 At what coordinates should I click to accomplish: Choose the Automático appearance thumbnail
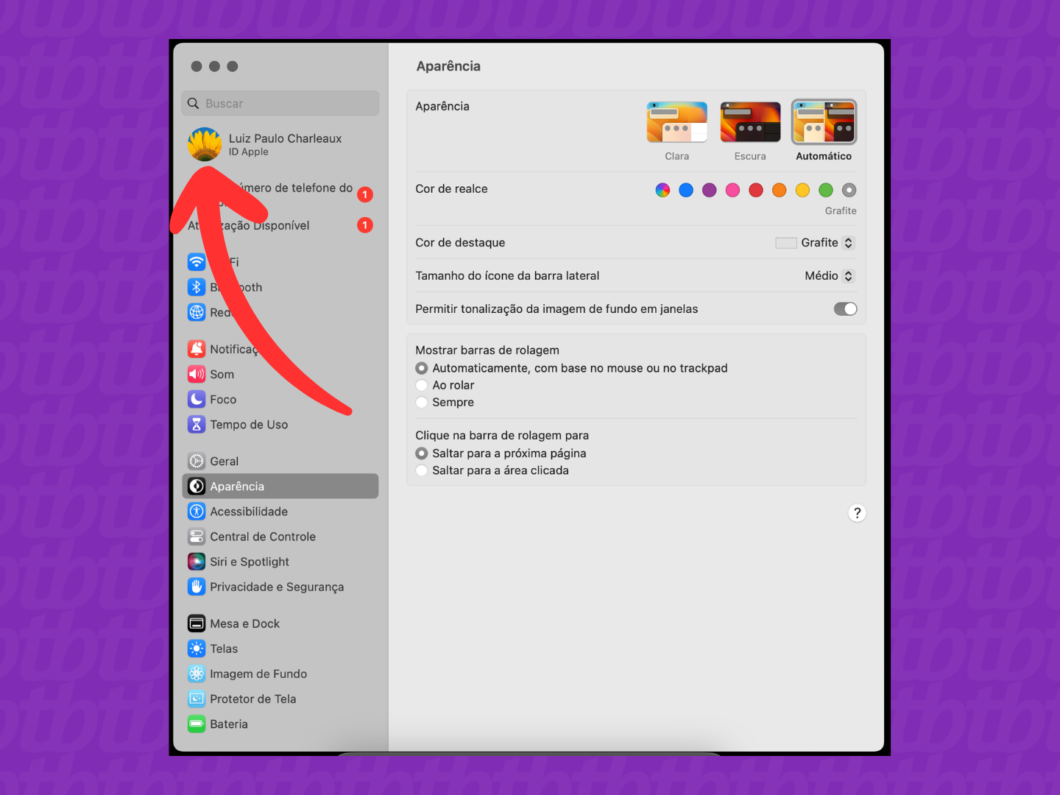(823, 122)
